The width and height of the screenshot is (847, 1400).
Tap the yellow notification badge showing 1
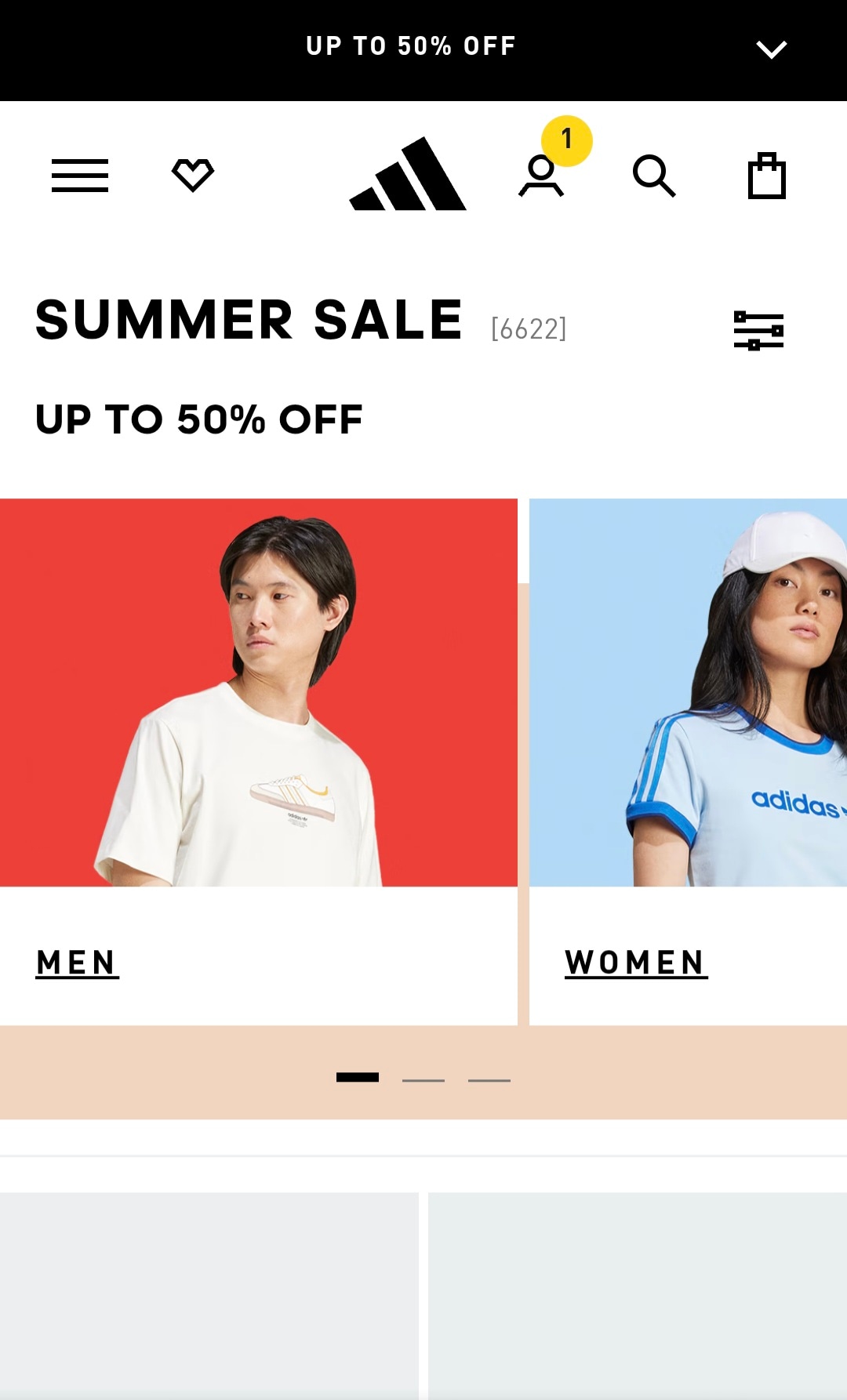point(567,141)
